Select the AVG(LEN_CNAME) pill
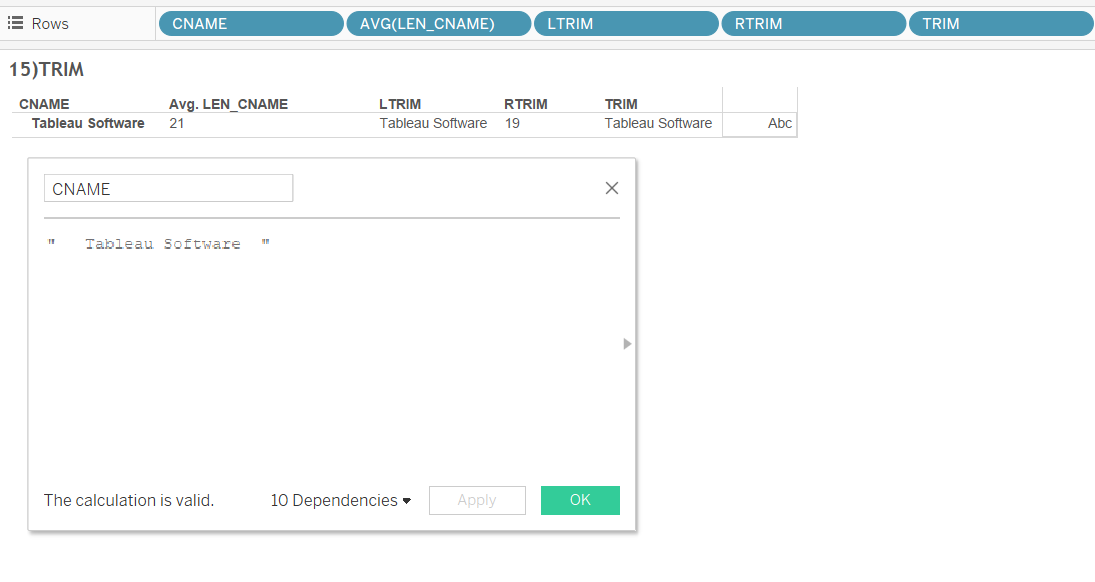This screenshot has width=1095, height=582. pyautogui.click(x=439, y=24)
